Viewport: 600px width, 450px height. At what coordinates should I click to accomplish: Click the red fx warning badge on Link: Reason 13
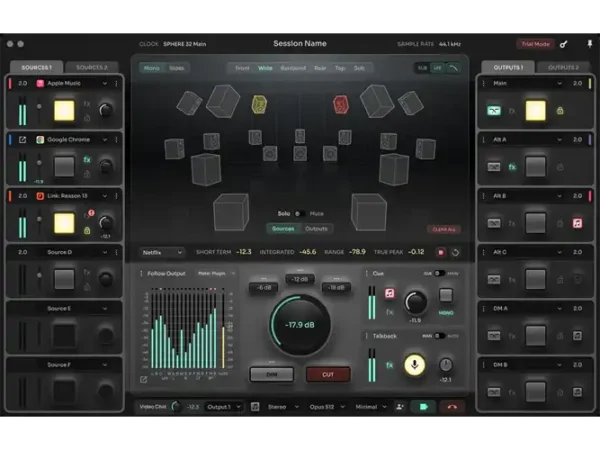tap(91, 213)
